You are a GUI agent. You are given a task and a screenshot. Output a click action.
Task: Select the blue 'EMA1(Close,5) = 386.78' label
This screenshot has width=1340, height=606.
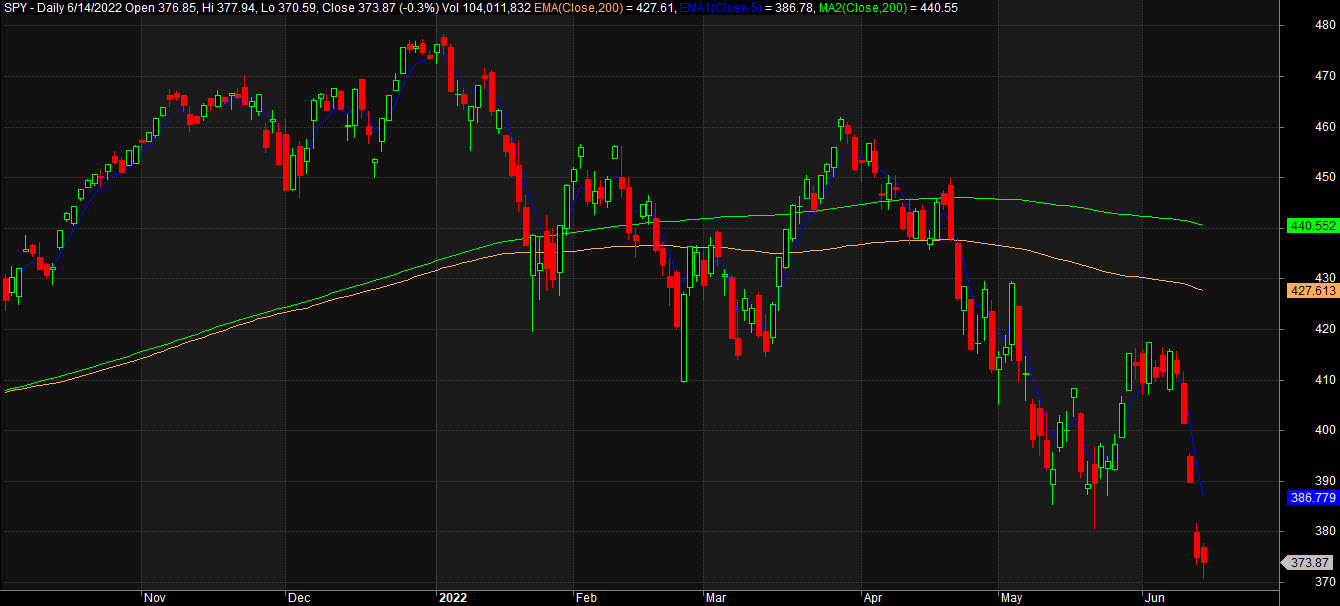click(x=744, y=7)
